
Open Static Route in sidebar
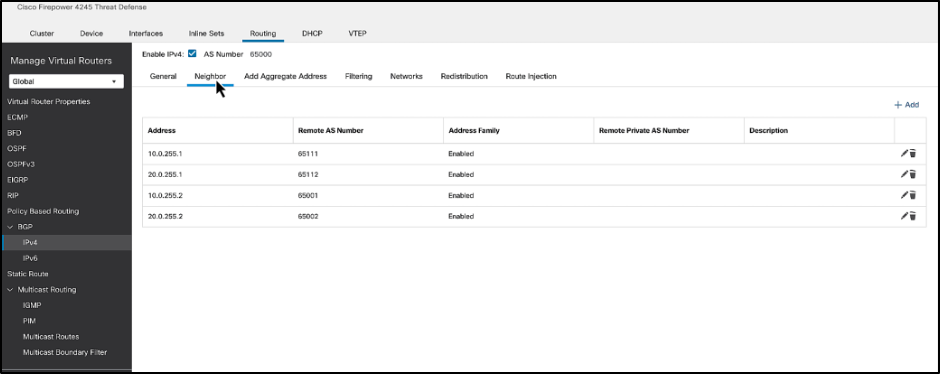click(28, 274)
